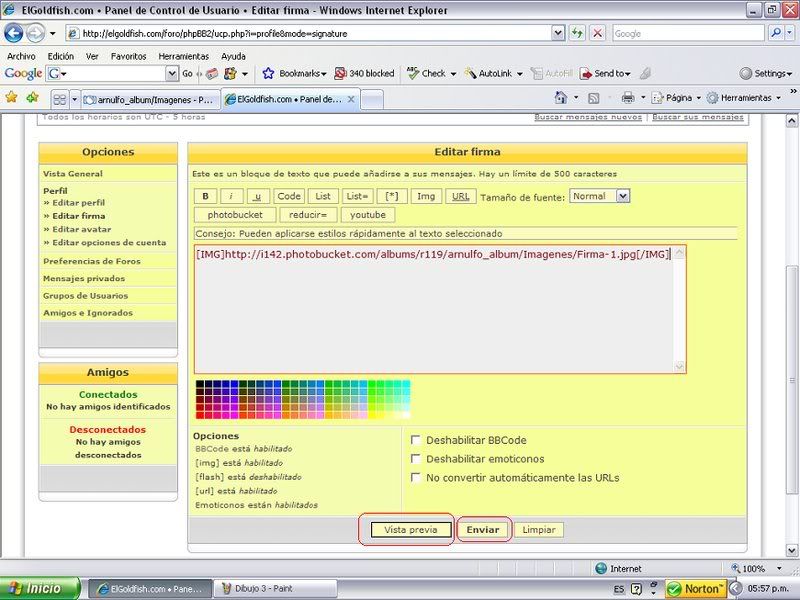
Task: Click the Bold B formatting button
Action: [x=205, y=196]
